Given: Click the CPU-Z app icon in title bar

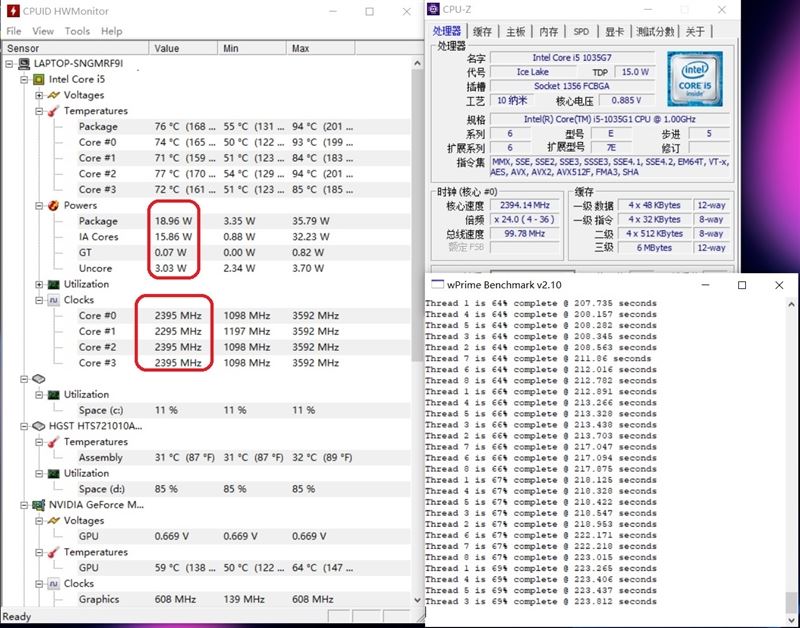Looking at the screenshot, I should tap(433, 9).
